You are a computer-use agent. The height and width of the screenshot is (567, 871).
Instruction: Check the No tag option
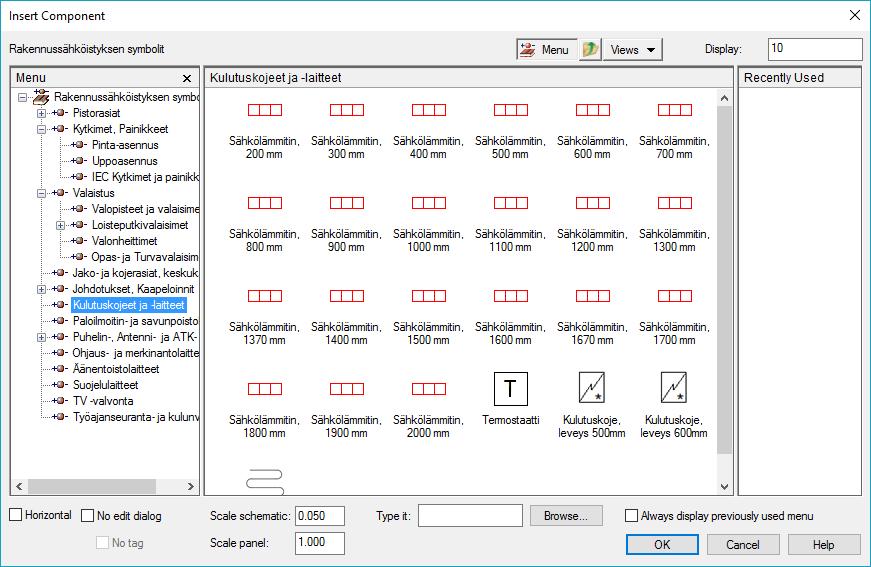pos(102,543)
